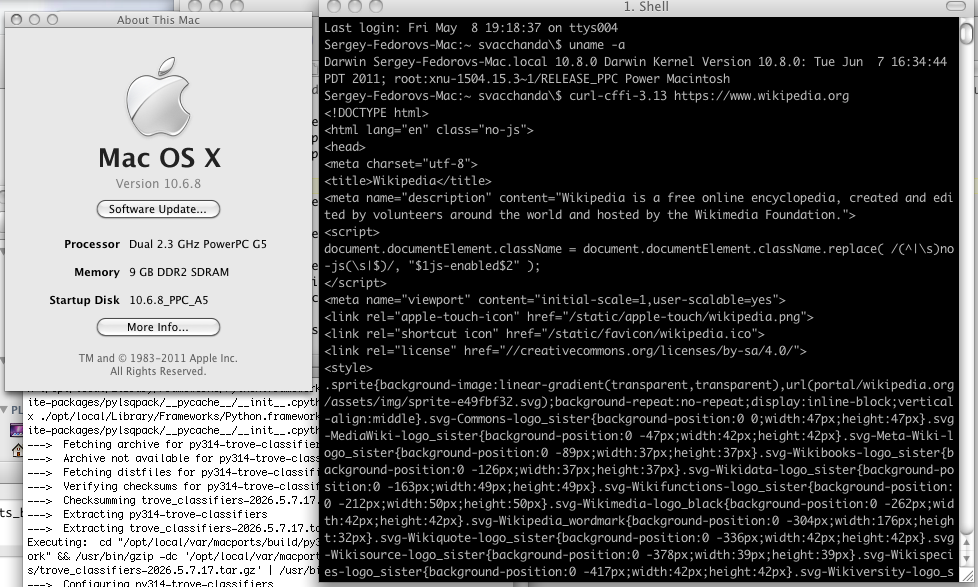The image size is (978, 587).
Task: Click '---> Configuring py314-trove-classifiers' line
Action: [150, 583]
